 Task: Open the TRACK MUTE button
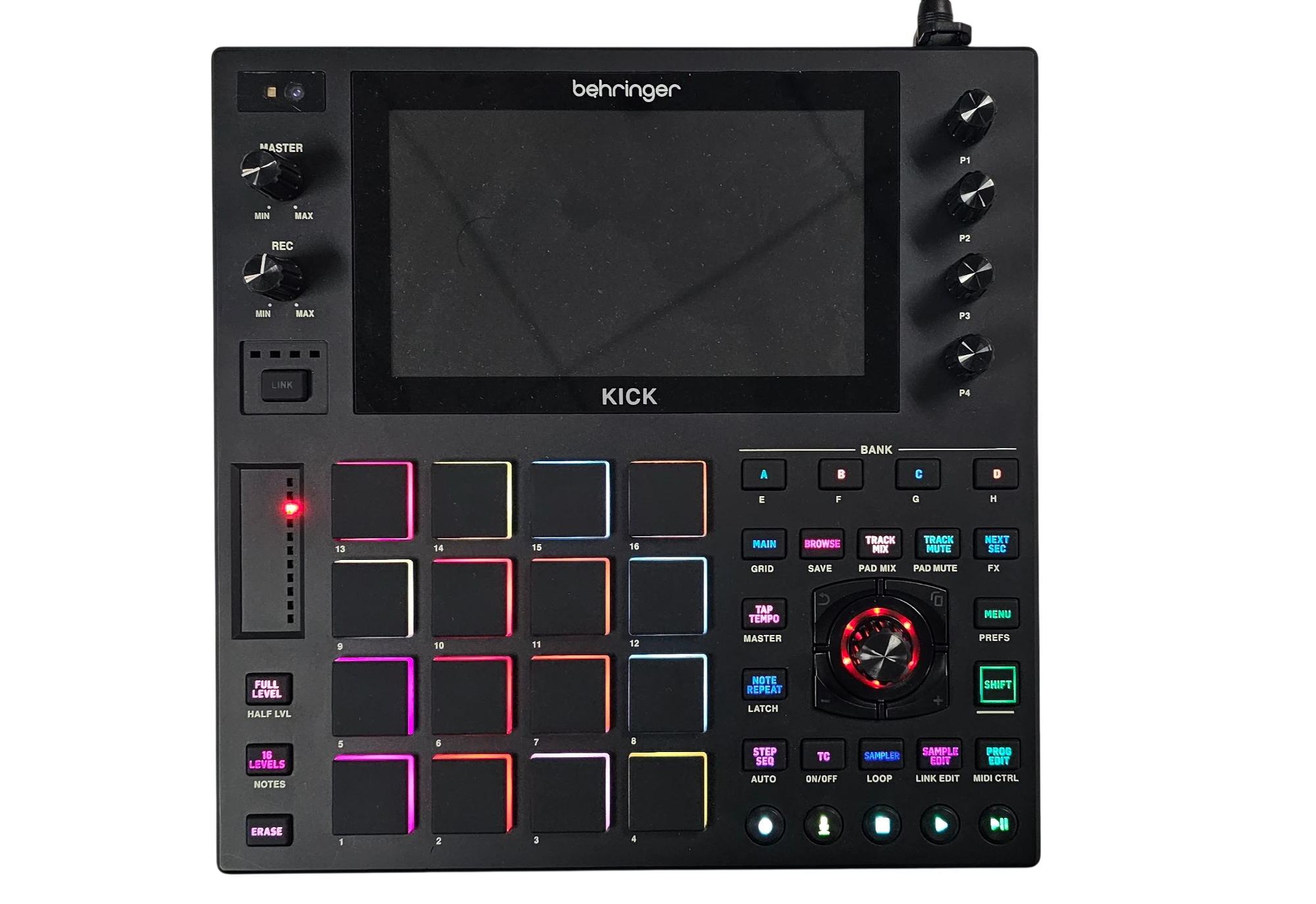pos(938,543)
